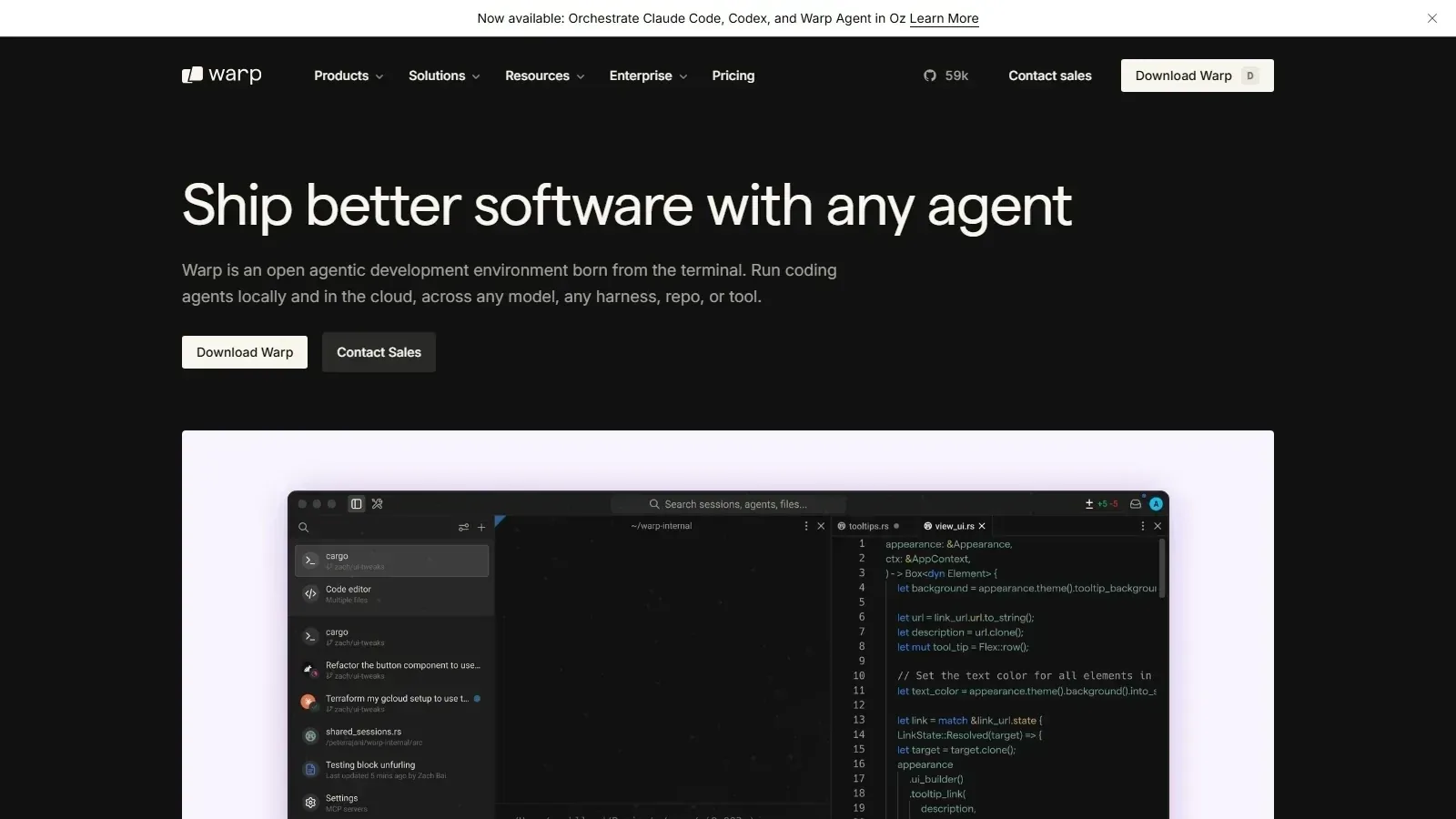Select the Code editor row

click(391, 593)
